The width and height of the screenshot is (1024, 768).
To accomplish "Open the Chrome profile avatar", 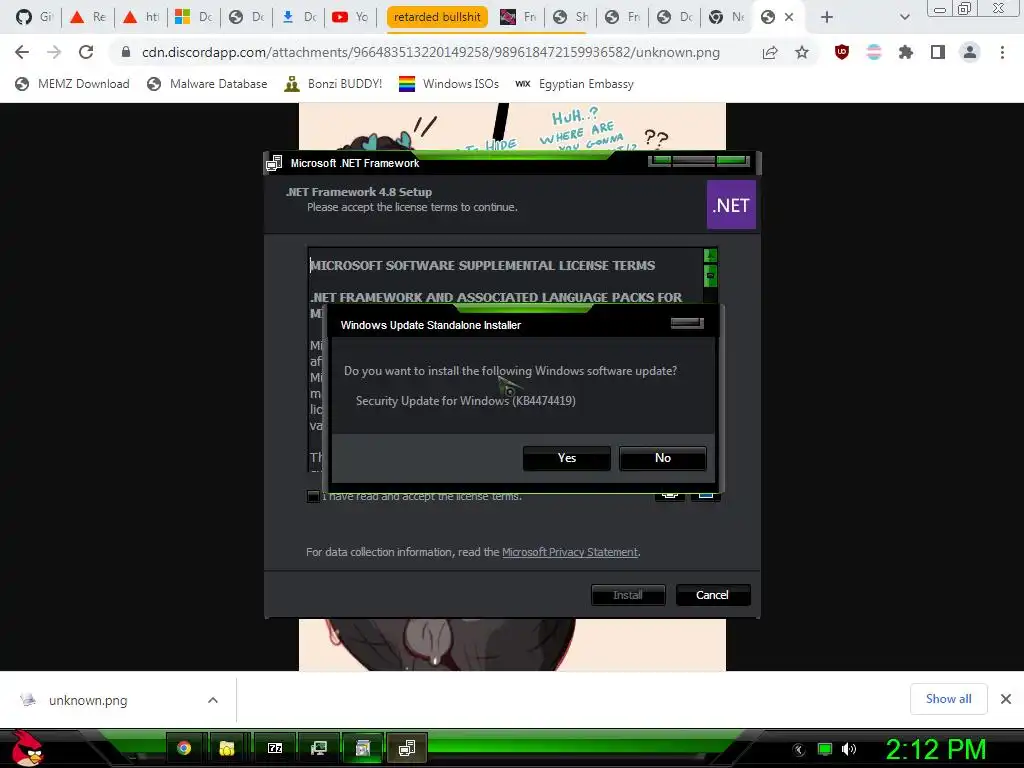I will (970, 52).
